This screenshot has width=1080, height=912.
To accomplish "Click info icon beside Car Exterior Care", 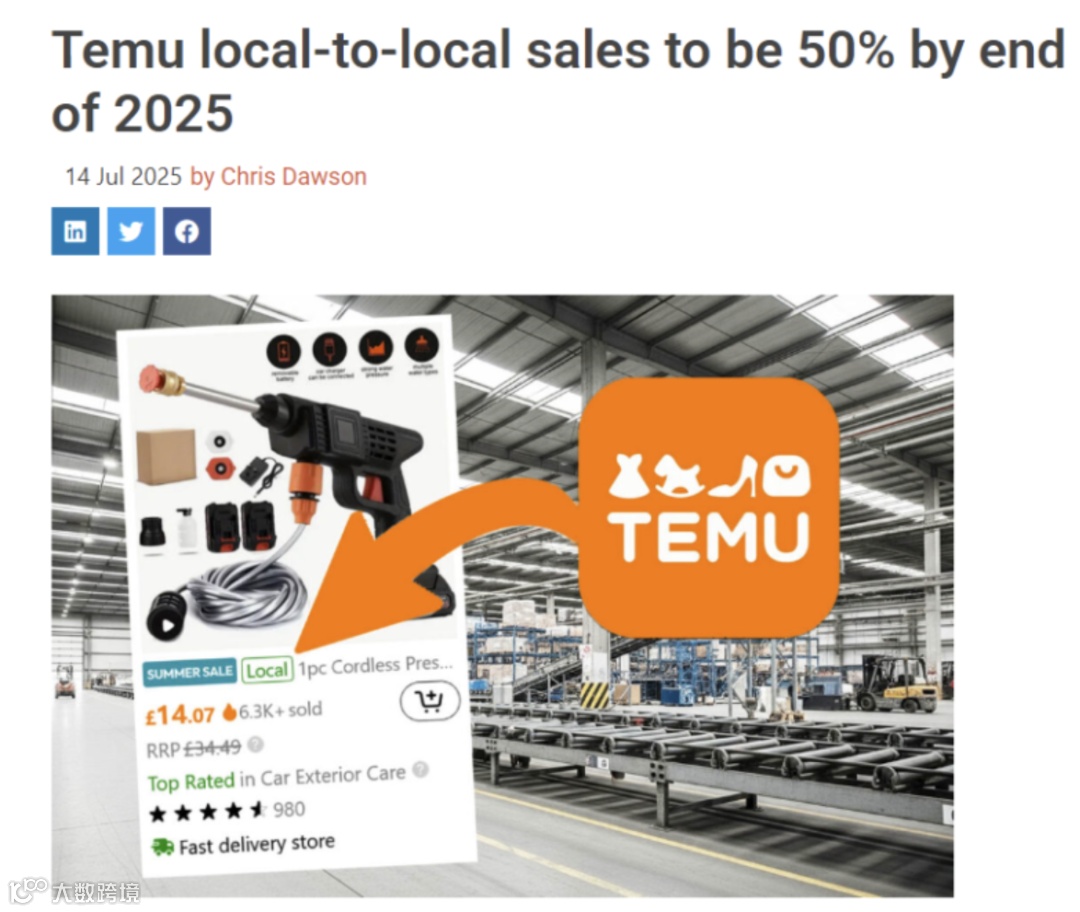I will (x=420, y=769).
